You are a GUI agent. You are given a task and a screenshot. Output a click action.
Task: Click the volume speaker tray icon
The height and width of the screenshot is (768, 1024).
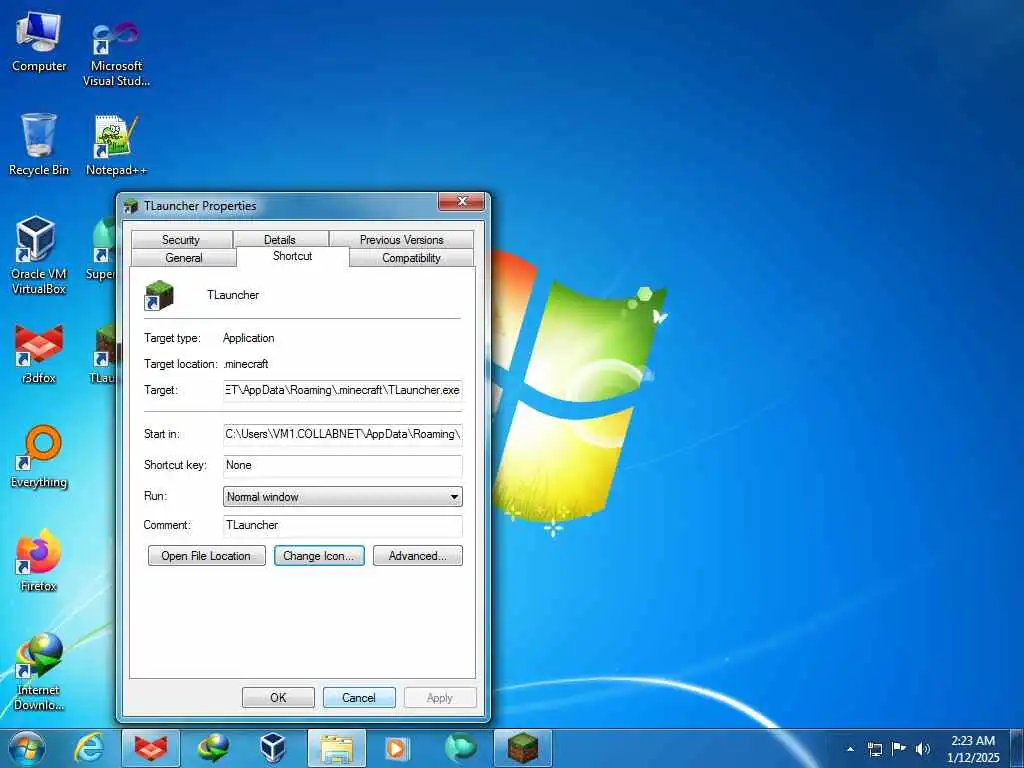click(923, 749)
